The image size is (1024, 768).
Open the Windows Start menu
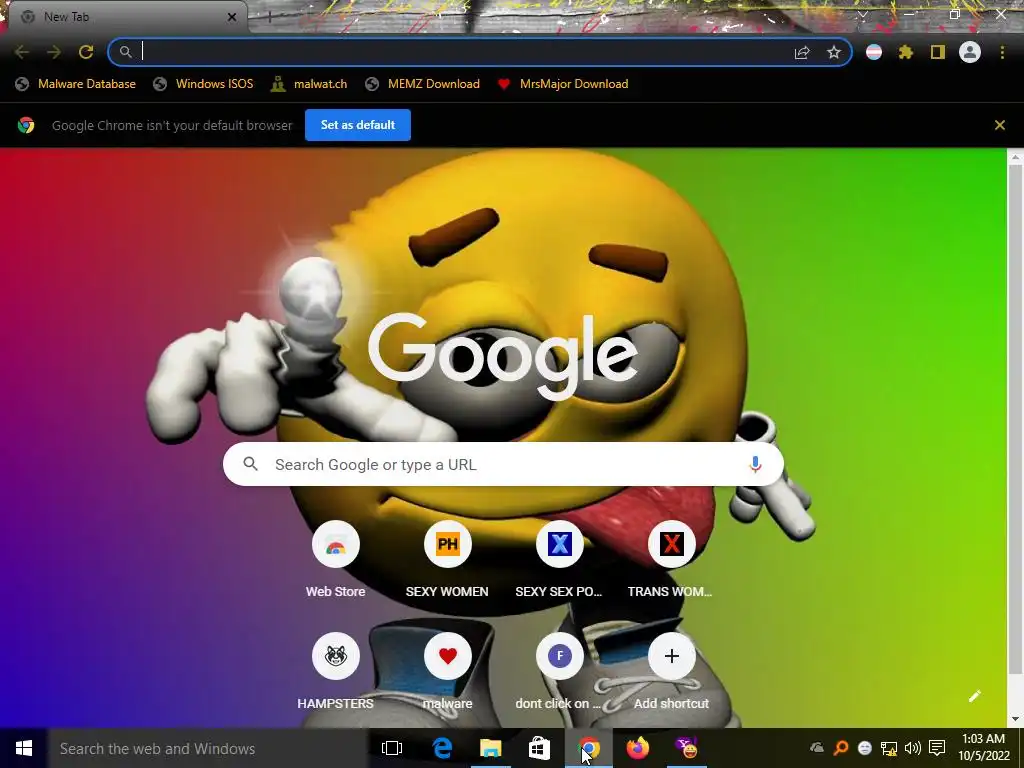click(x=24, y=748)
